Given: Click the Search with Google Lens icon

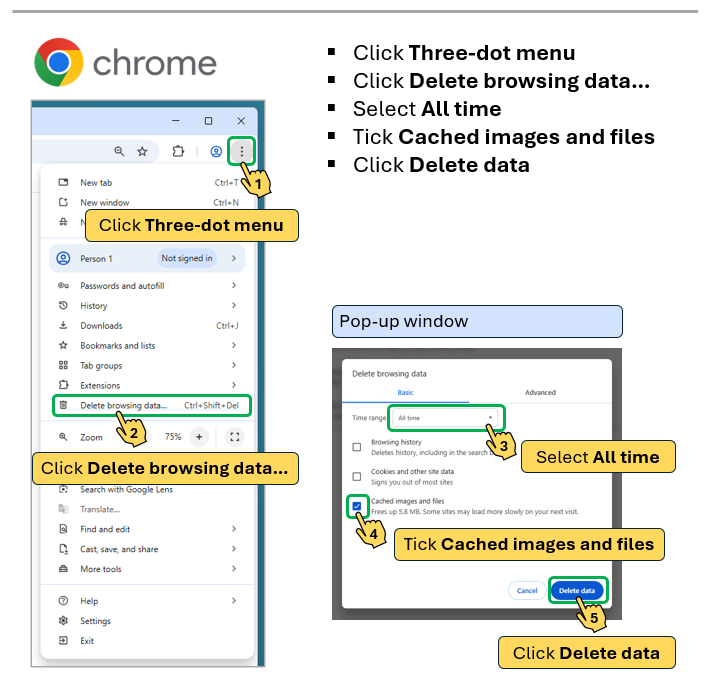Looking at the screenshot, I should coord(63,489).
